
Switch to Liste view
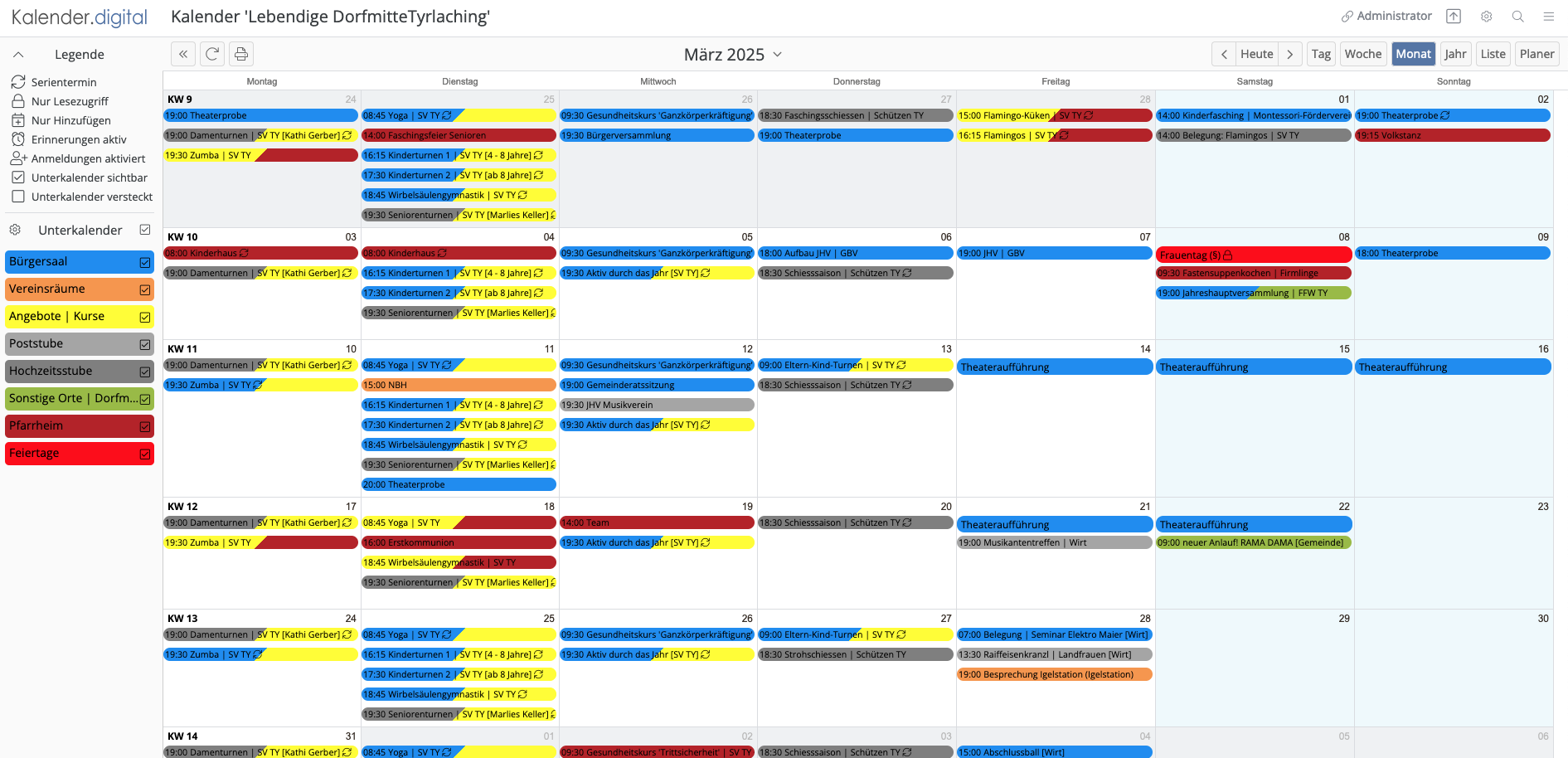click(1493, 54)
